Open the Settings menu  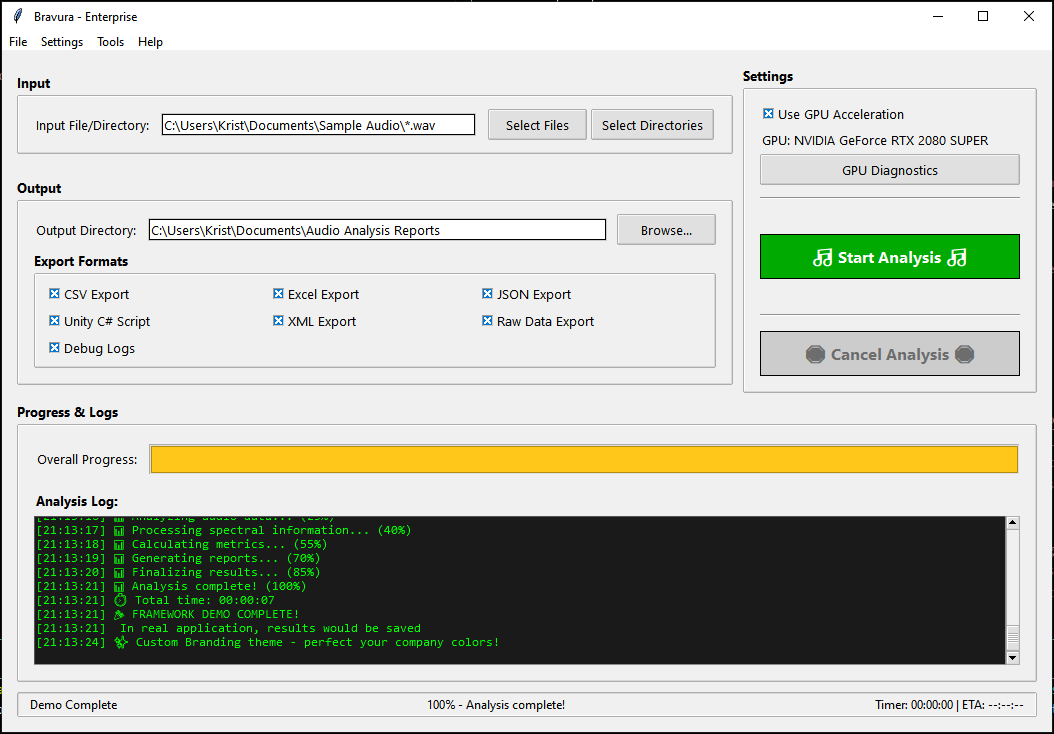click(61, 42)
